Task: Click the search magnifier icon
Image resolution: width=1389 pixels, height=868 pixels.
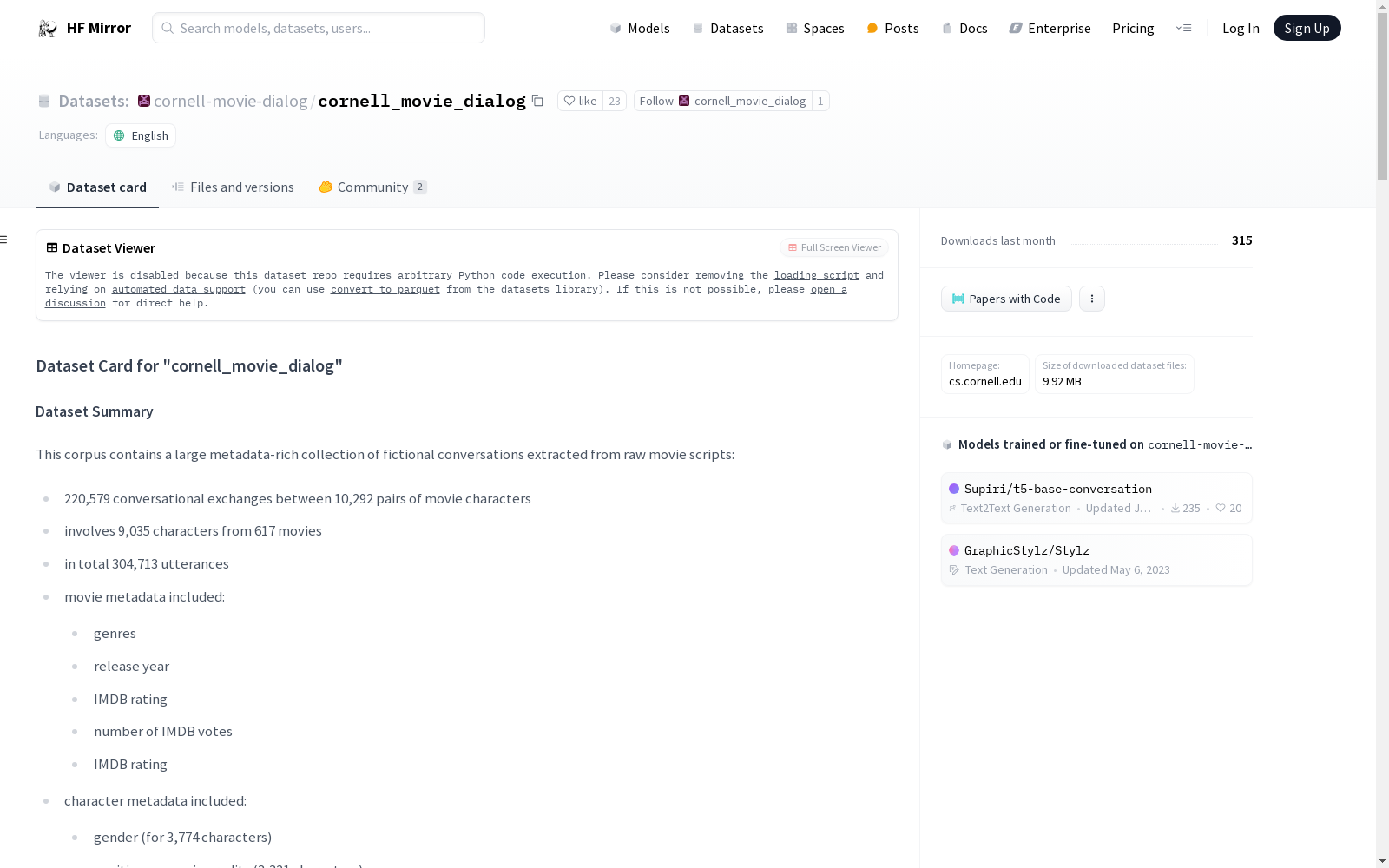Action: click(168, 28)
